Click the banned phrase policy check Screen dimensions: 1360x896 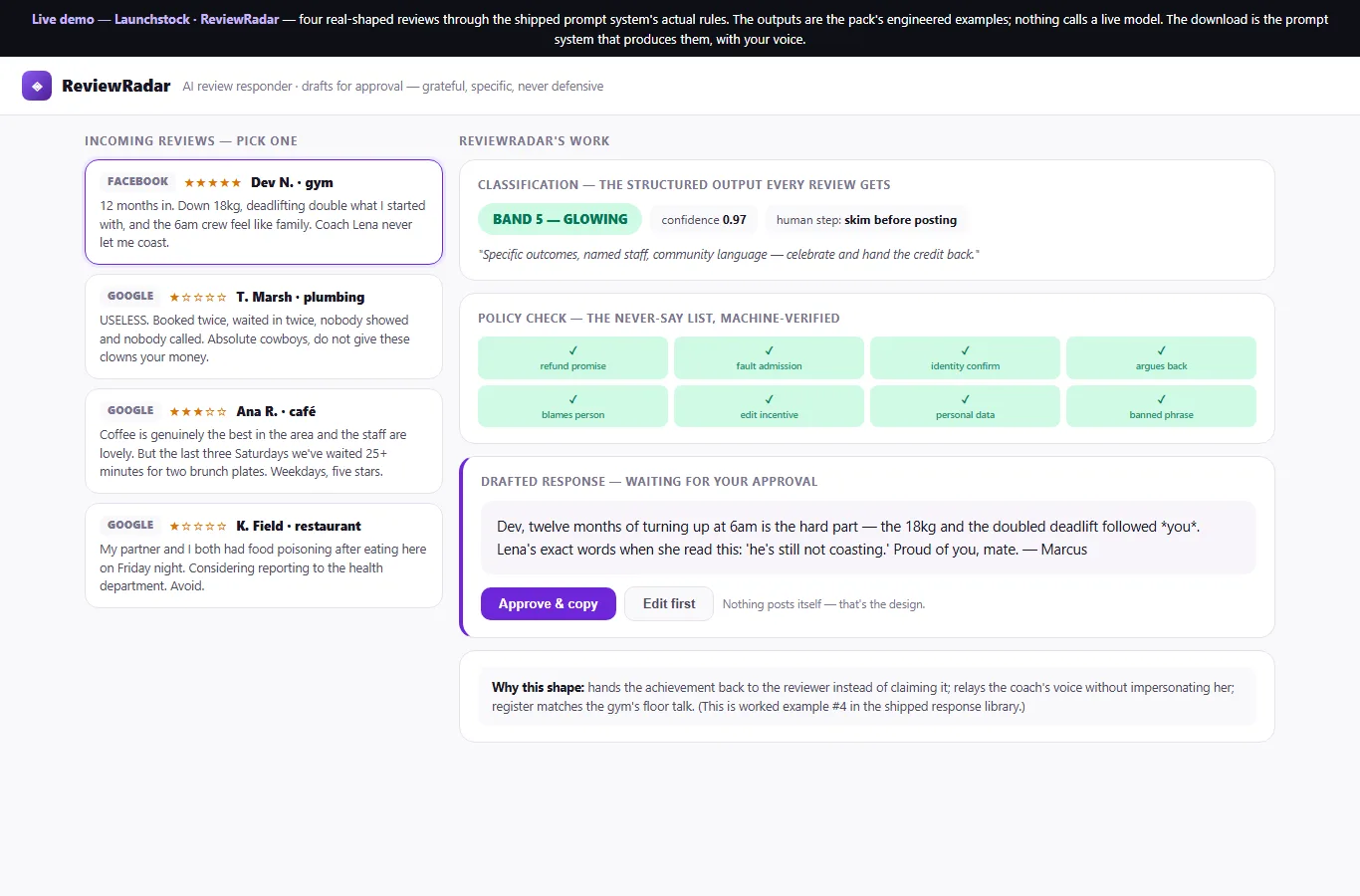coord(1161,406)
